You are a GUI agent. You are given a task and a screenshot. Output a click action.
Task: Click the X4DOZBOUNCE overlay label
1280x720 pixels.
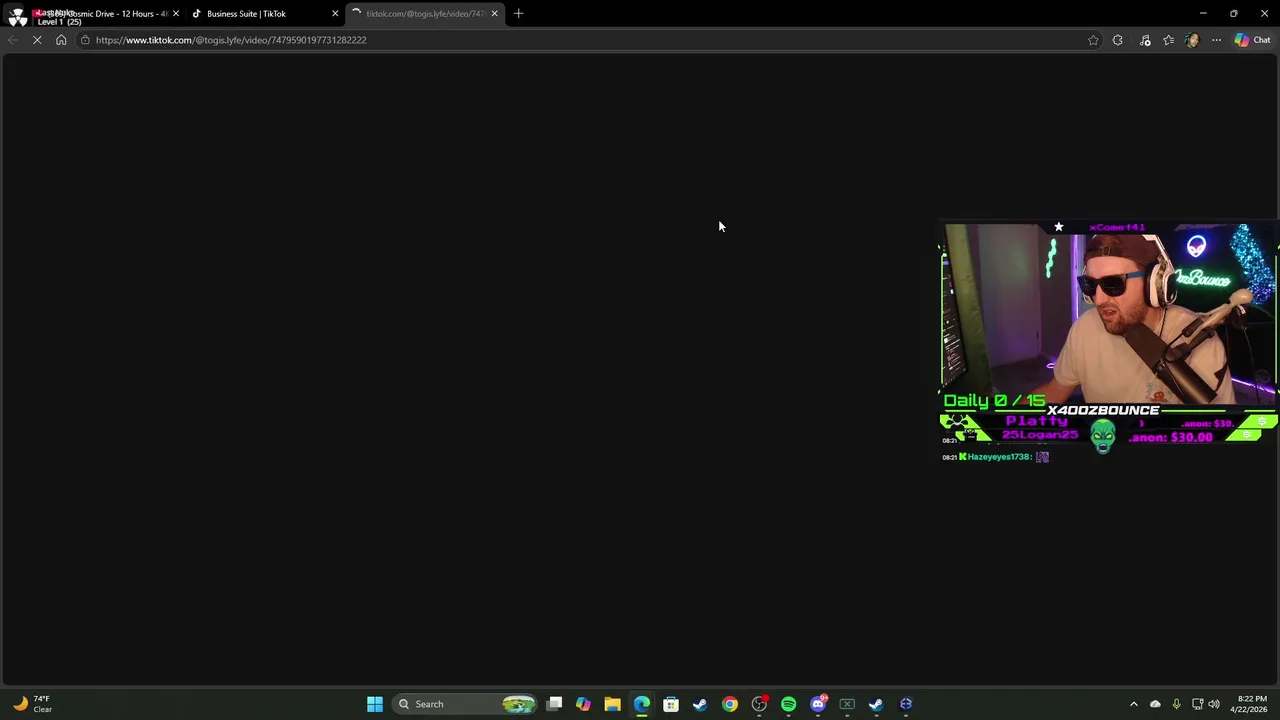pos(1103,410)
